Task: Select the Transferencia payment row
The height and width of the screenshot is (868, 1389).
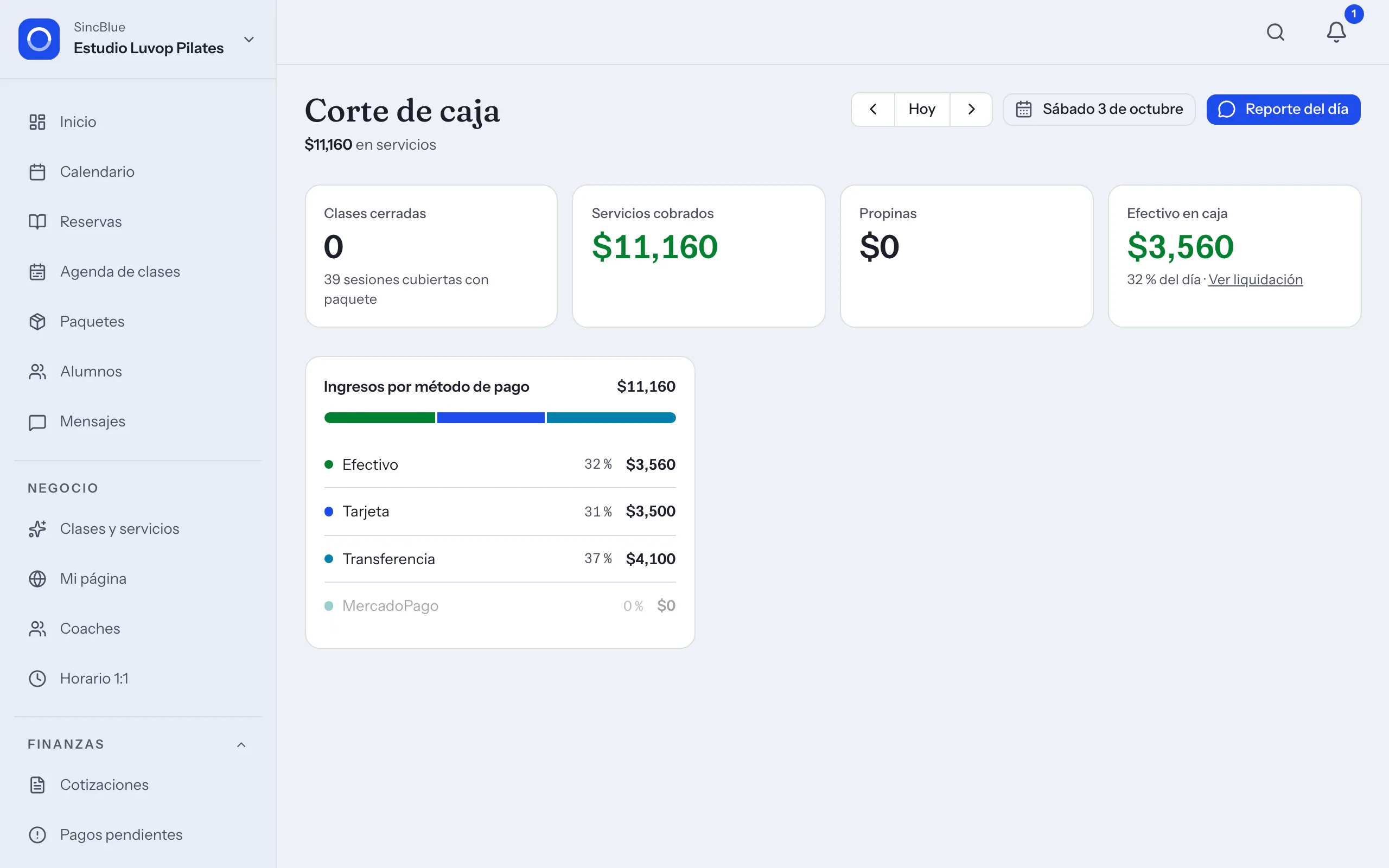Action: click(x=500, y=559)
